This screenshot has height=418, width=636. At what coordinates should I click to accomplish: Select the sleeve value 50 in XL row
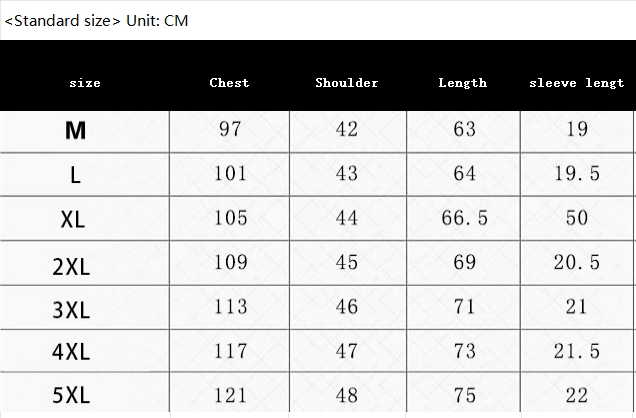pyautogui.click(x=577, y=218)
